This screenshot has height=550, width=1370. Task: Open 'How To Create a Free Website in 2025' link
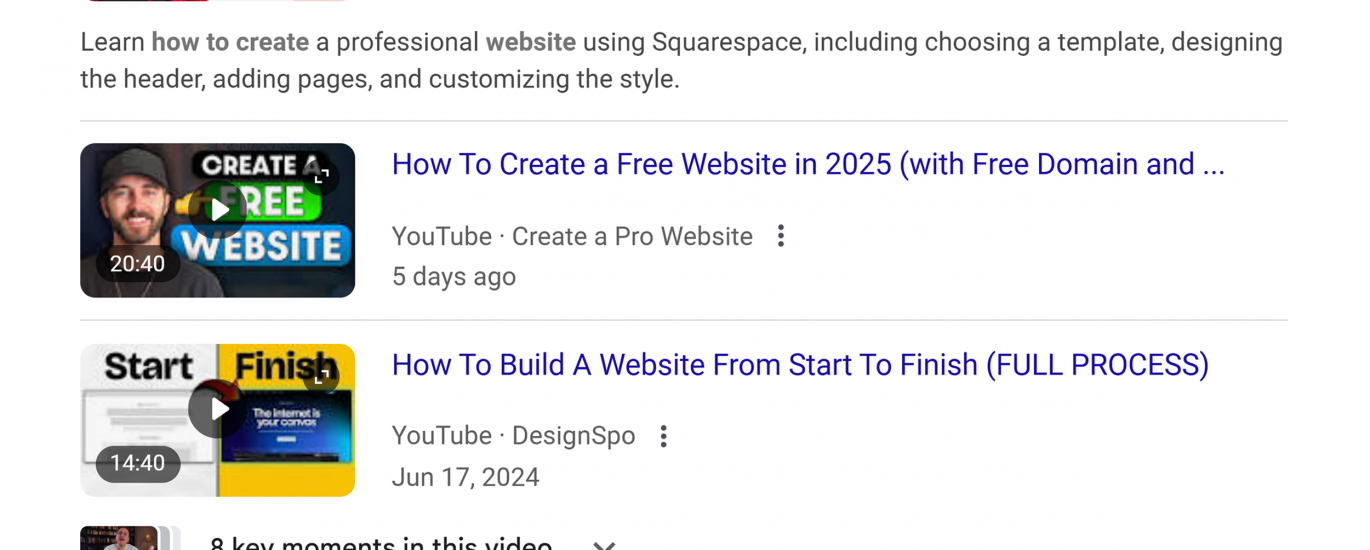(x=808, y=164)
